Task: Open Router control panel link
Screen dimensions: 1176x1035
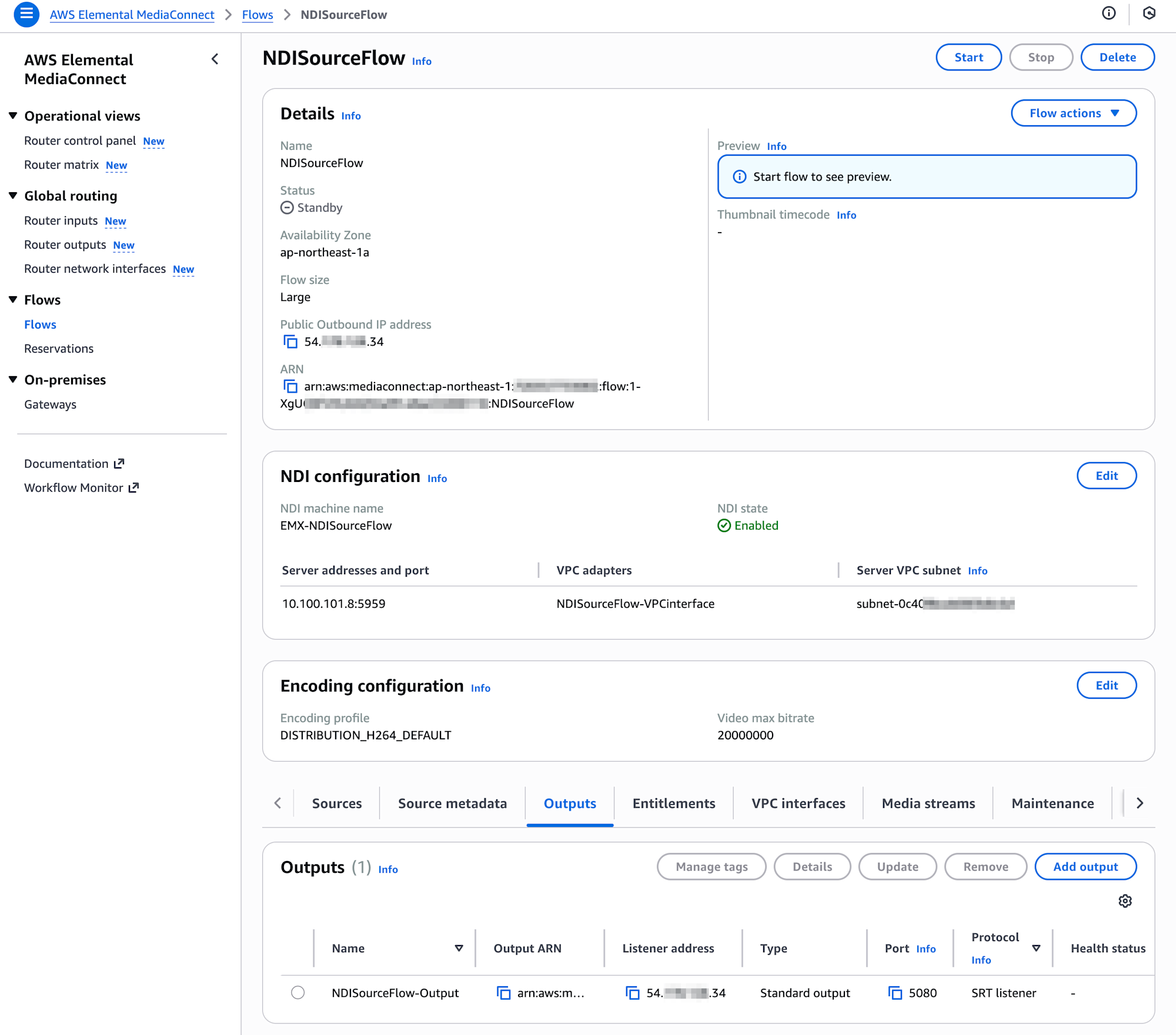Action: (x=80, y=140)
